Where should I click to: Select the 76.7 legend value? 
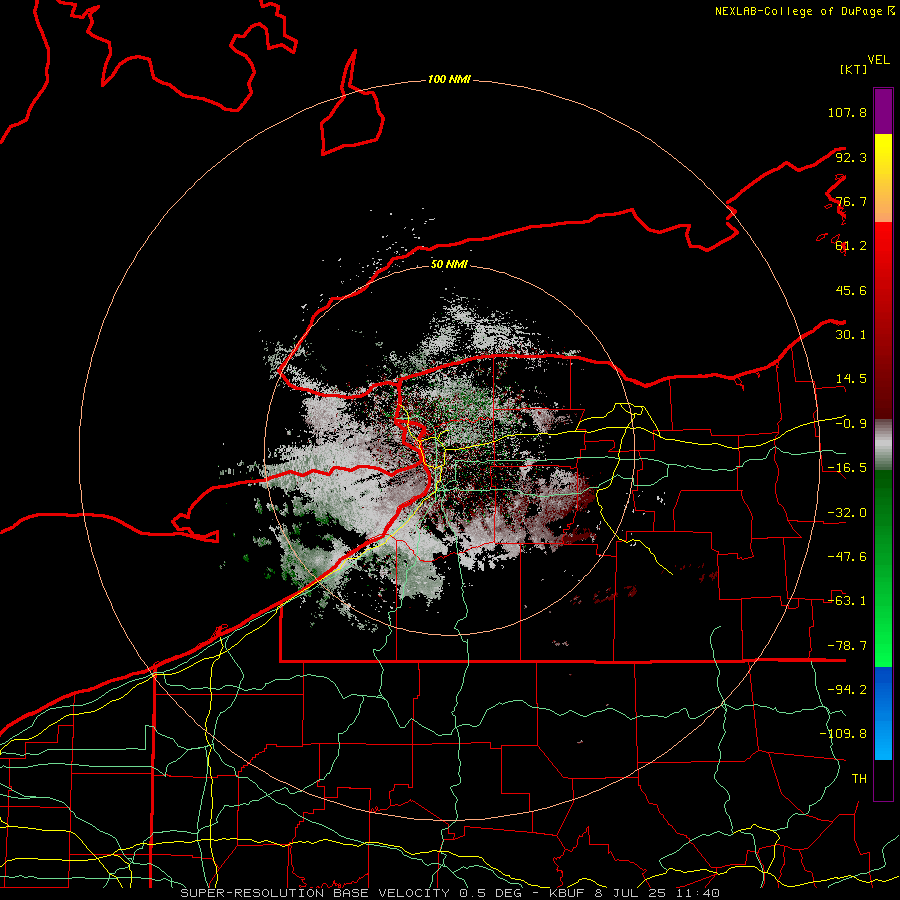point(851,201)
